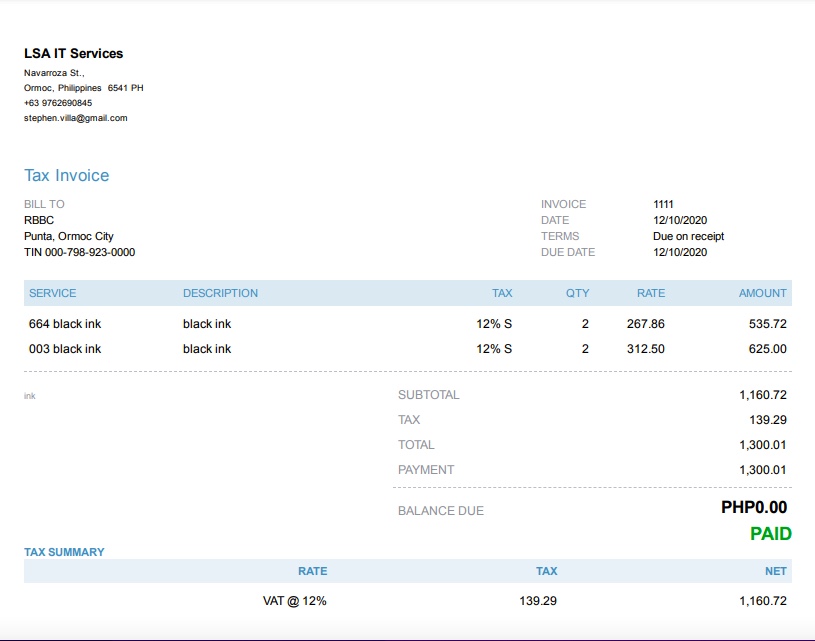Click the +63 9762690845 phone number
This screenshot has width=815, height=641.
coord(58,103)
